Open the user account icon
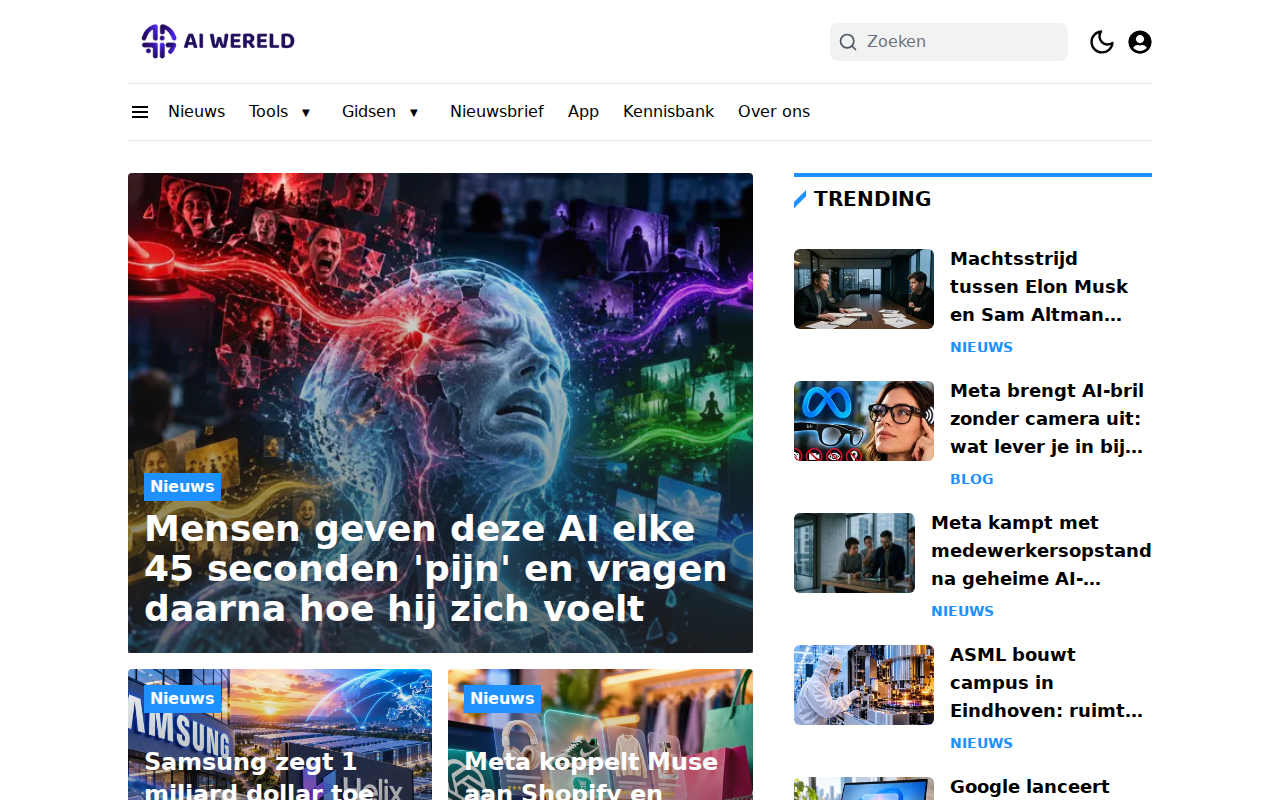The height and width of the screenshot is (800, 1280). [x=1140, y=42]
